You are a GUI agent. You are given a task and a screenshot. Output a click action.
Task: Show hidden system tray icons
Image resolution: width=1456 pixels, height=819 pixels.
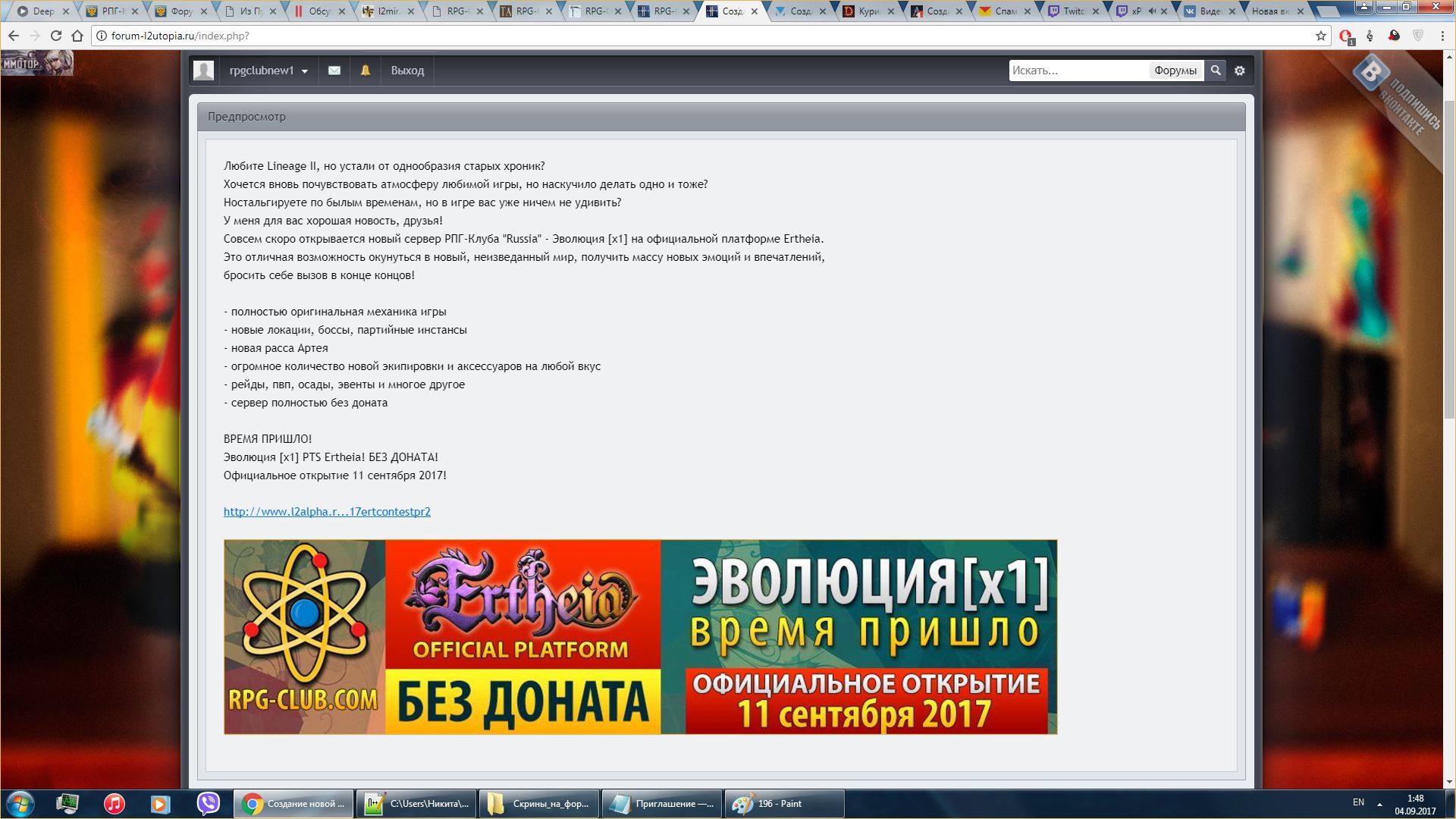coord(1379,804)
